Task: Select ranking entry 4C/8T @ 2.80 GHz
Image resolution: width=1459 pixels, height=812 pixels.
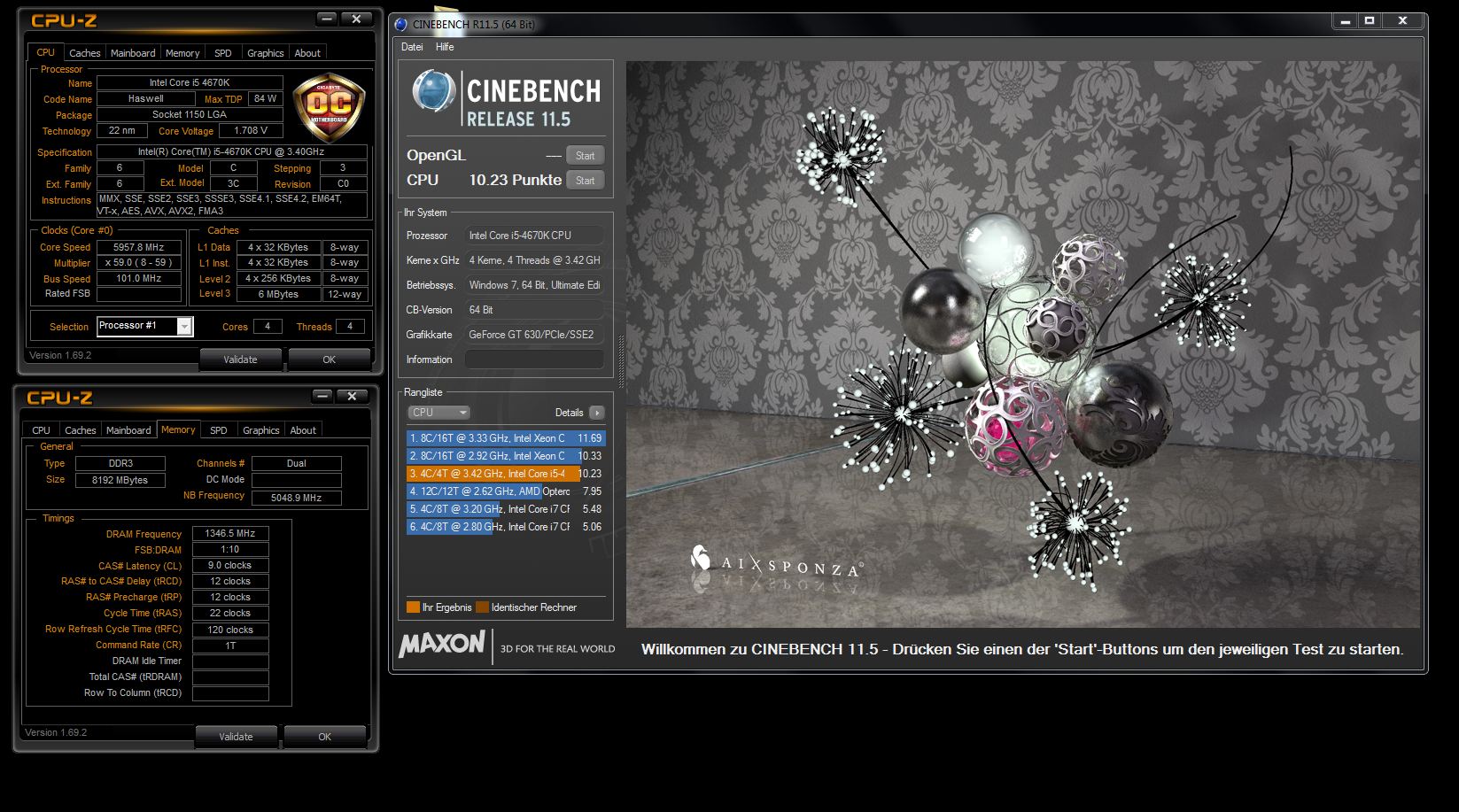Action: pyautogui.click(x=506, y=527)
